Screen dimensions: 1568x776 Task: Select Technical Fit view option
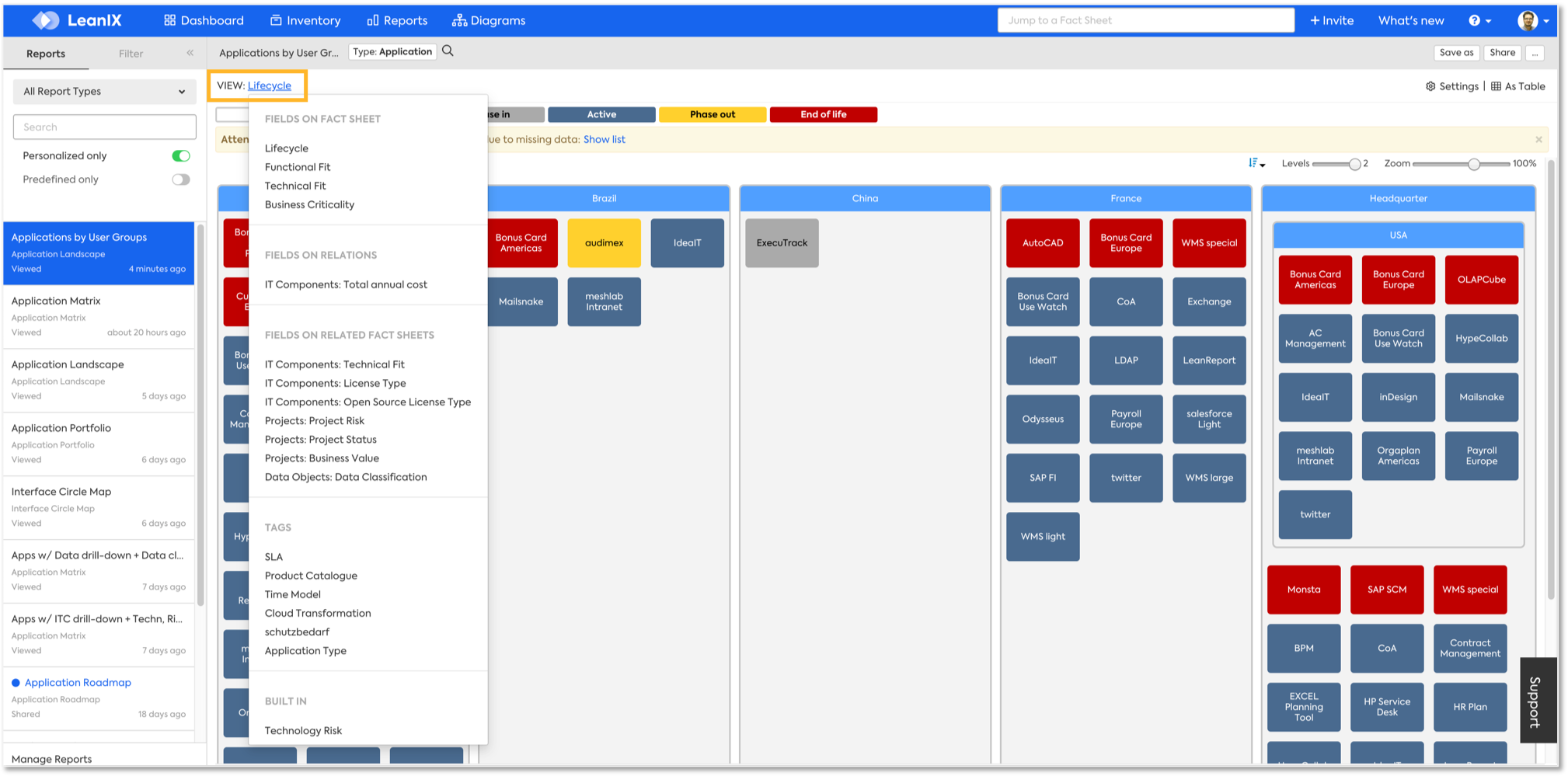point(295,186)
